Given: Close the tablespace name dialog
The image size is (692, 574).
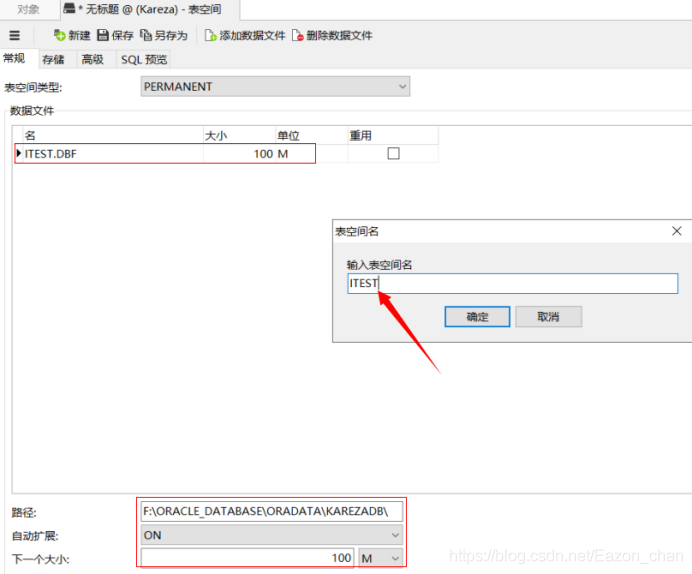Looking at the screenshot, I should [677, 231].
